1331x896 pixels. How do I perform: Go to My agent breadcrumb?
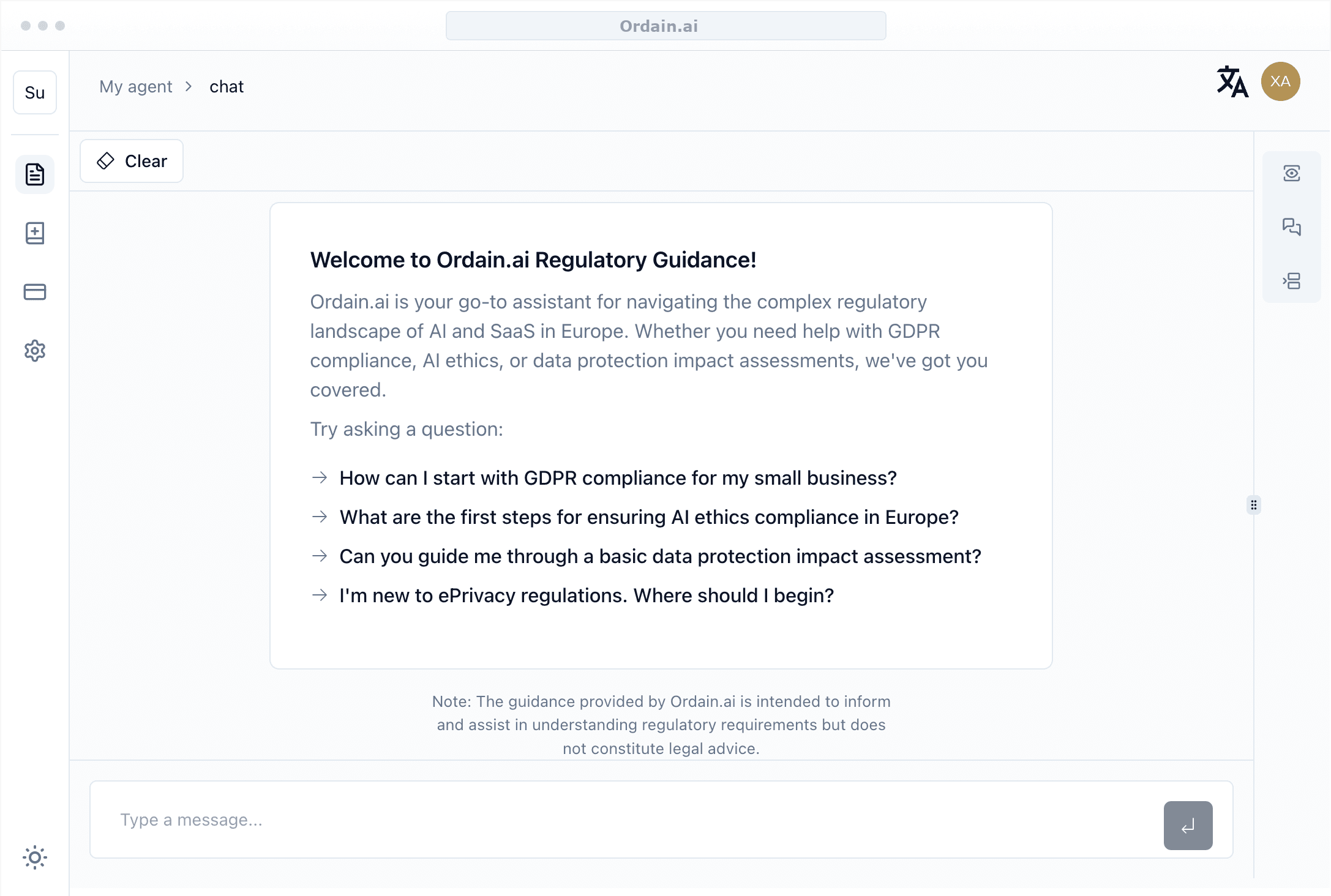(x=136, y=87)
